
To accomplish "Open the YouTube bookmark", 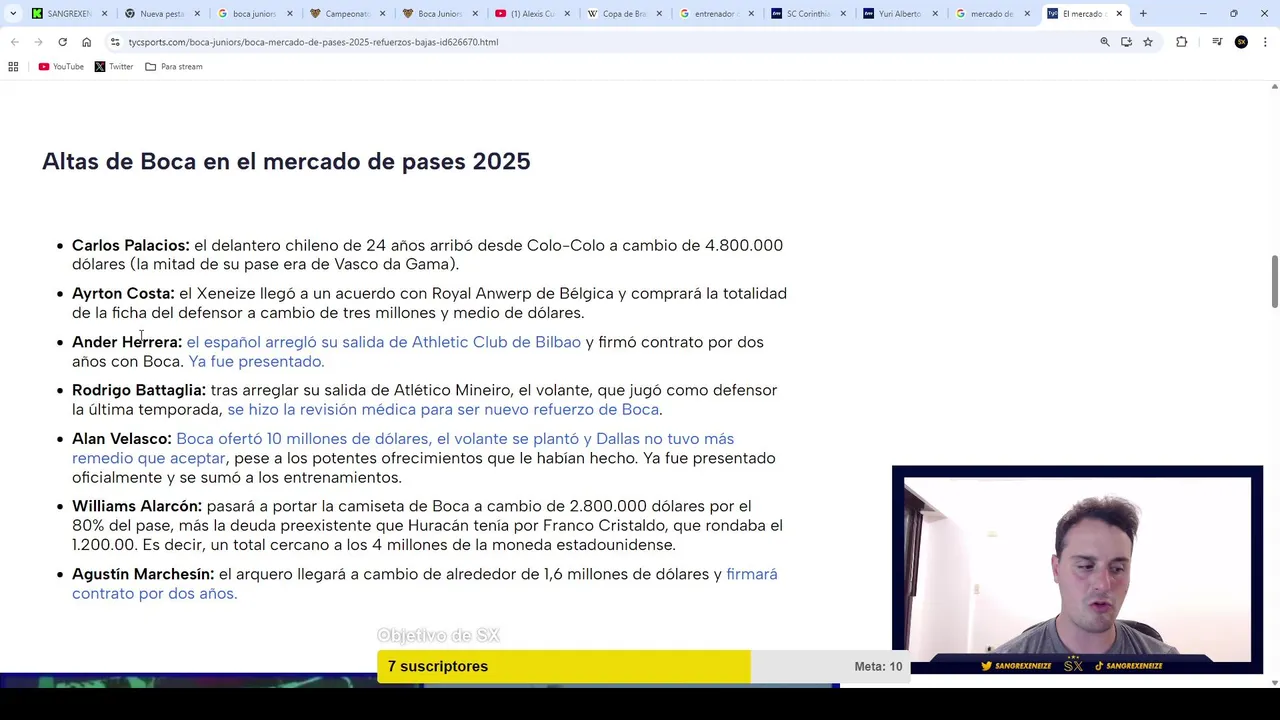I will [61, 66].
